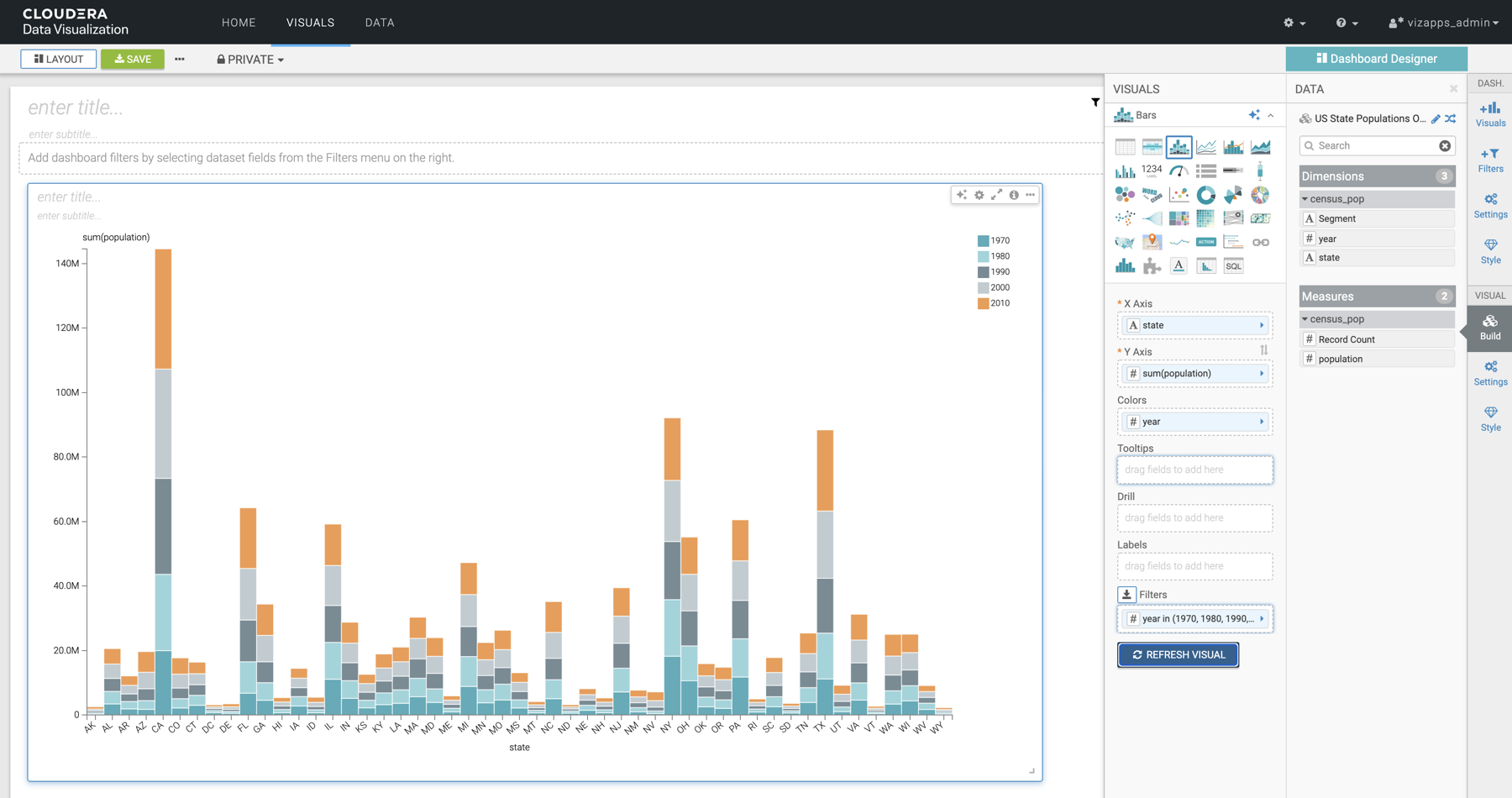
Task: Select the donut chart visual type
Action: [1205, 195]
